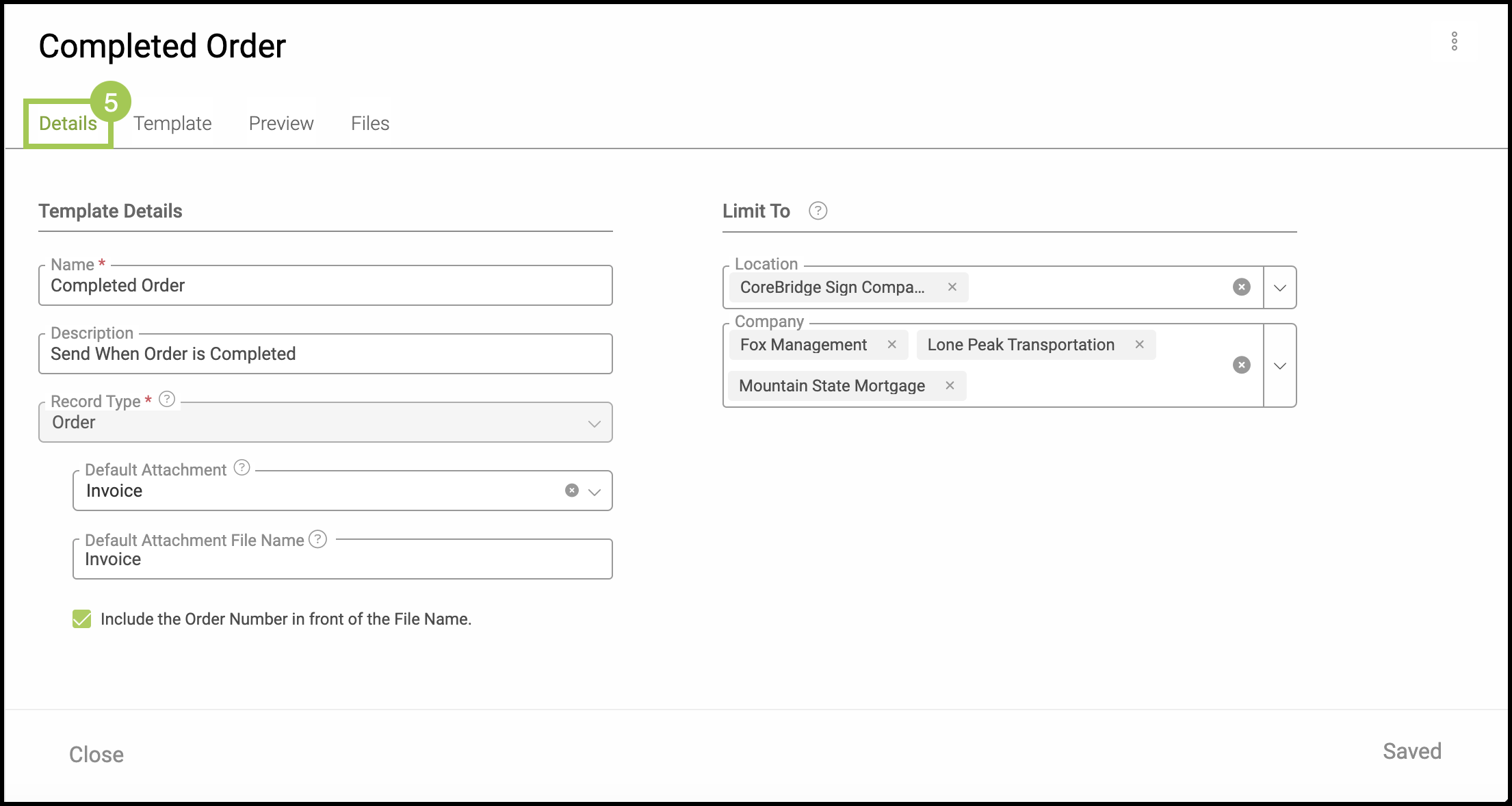Click the Close button
This screenshot has width=1512, height=806.
(96, 754)
